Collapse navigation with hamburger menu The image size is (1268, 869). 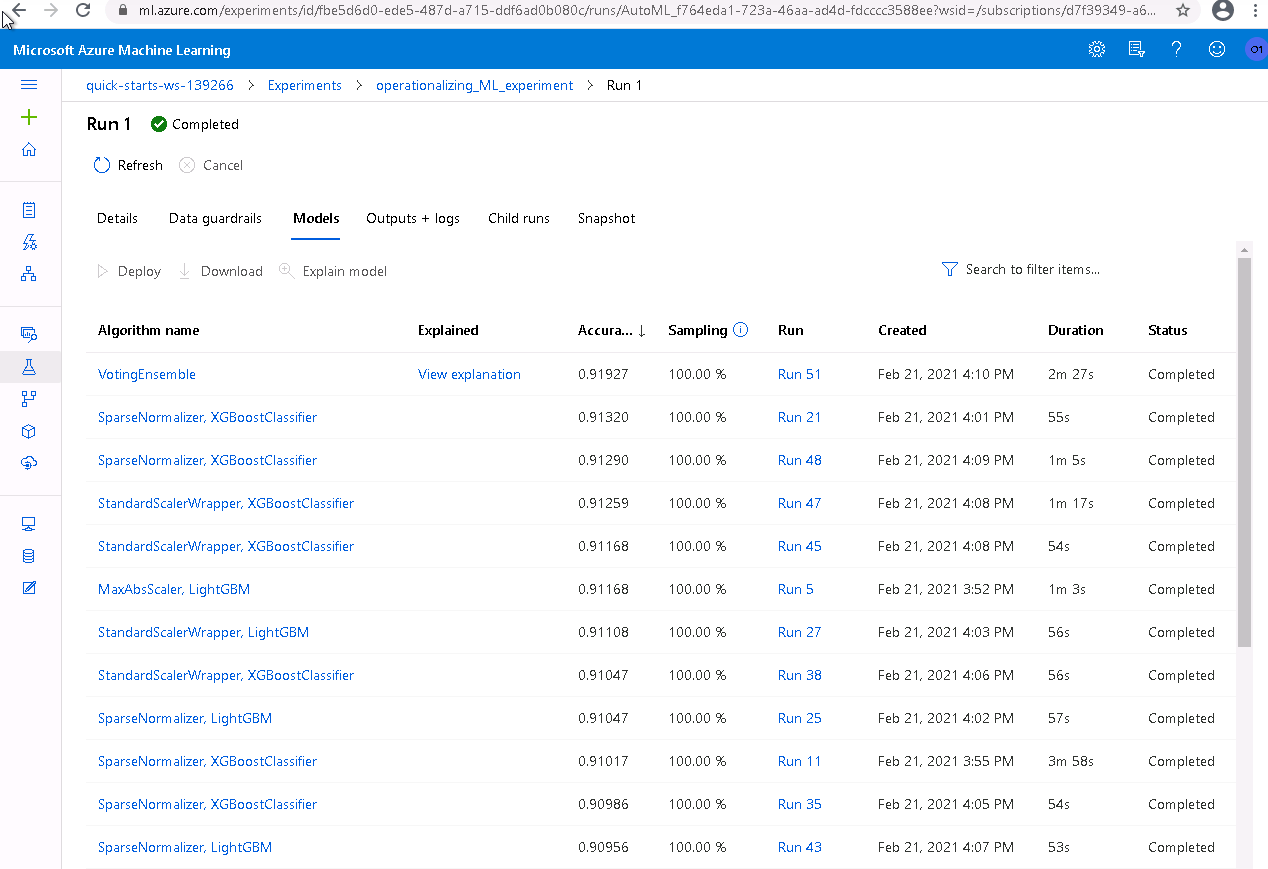tap(29, 85)
